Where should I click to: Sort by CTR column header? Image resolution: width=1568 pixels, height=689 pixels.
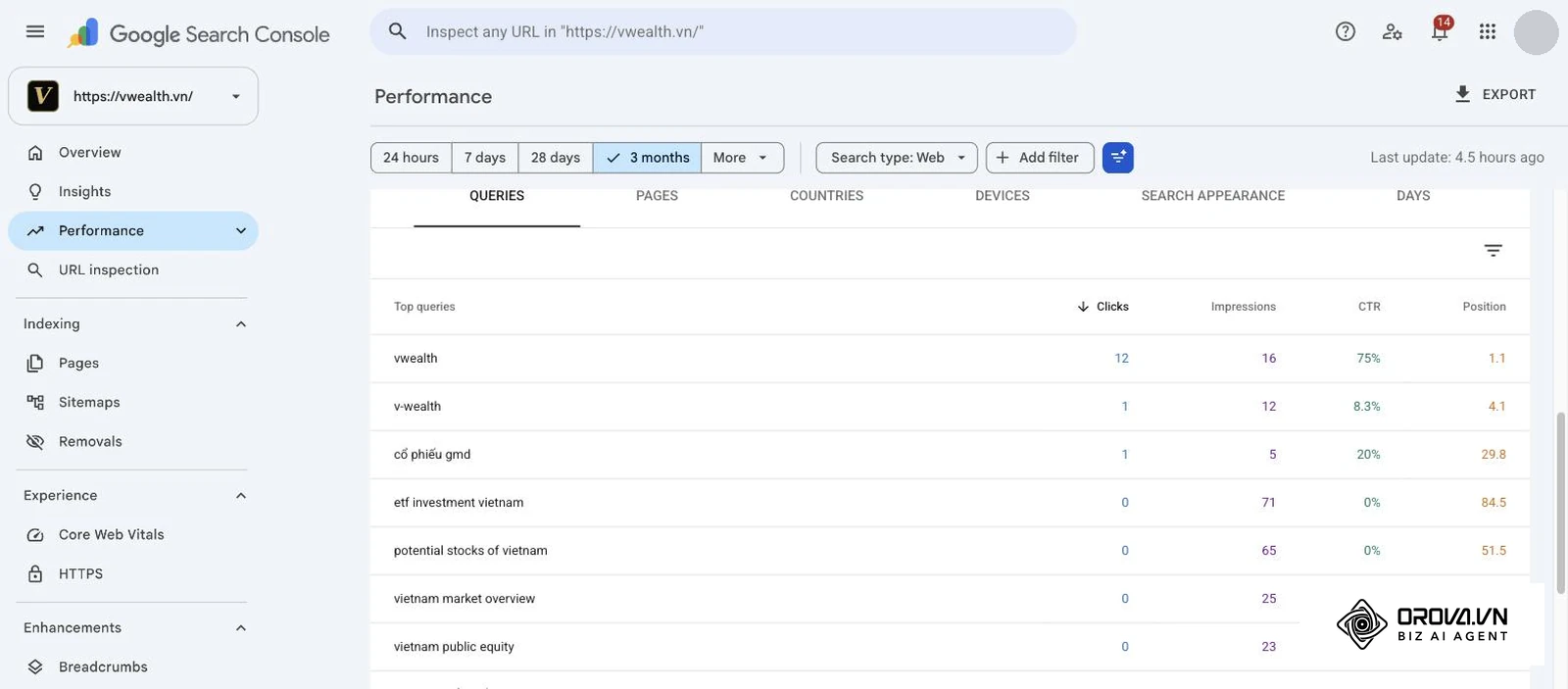tap(1369, 307)
